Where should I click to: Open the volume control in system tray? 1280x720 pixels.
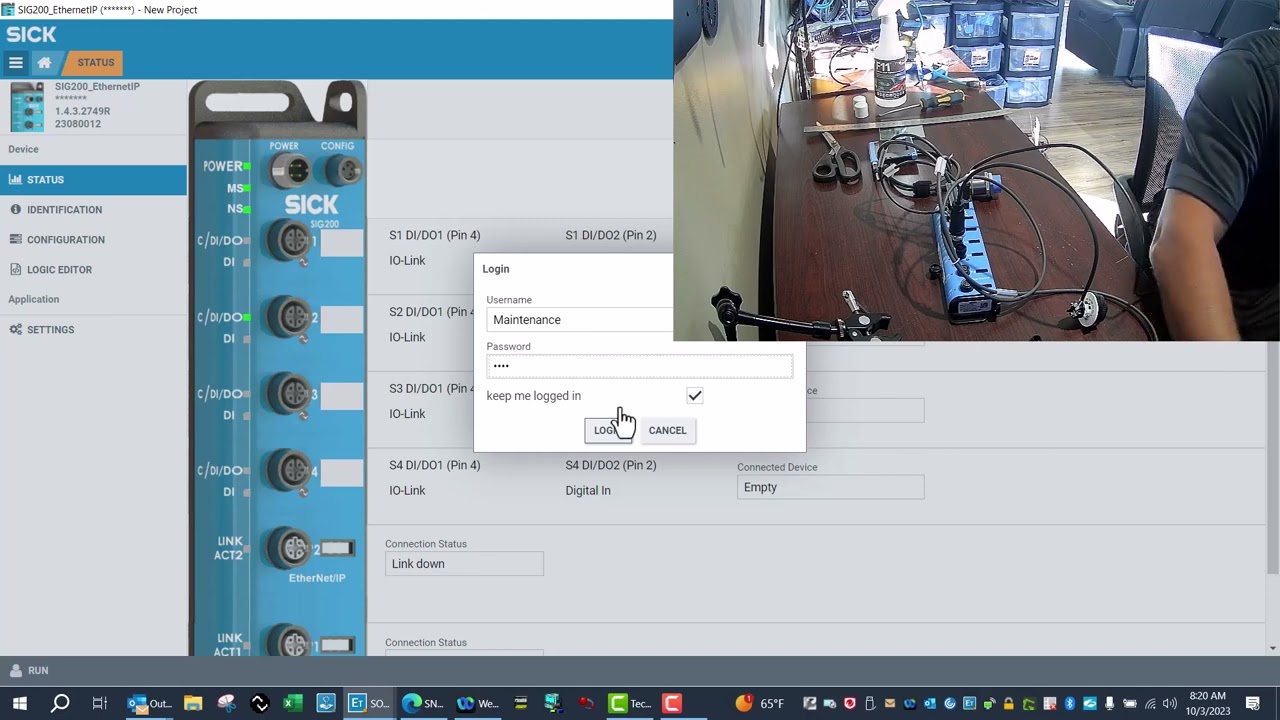(x=1169, y=703)
